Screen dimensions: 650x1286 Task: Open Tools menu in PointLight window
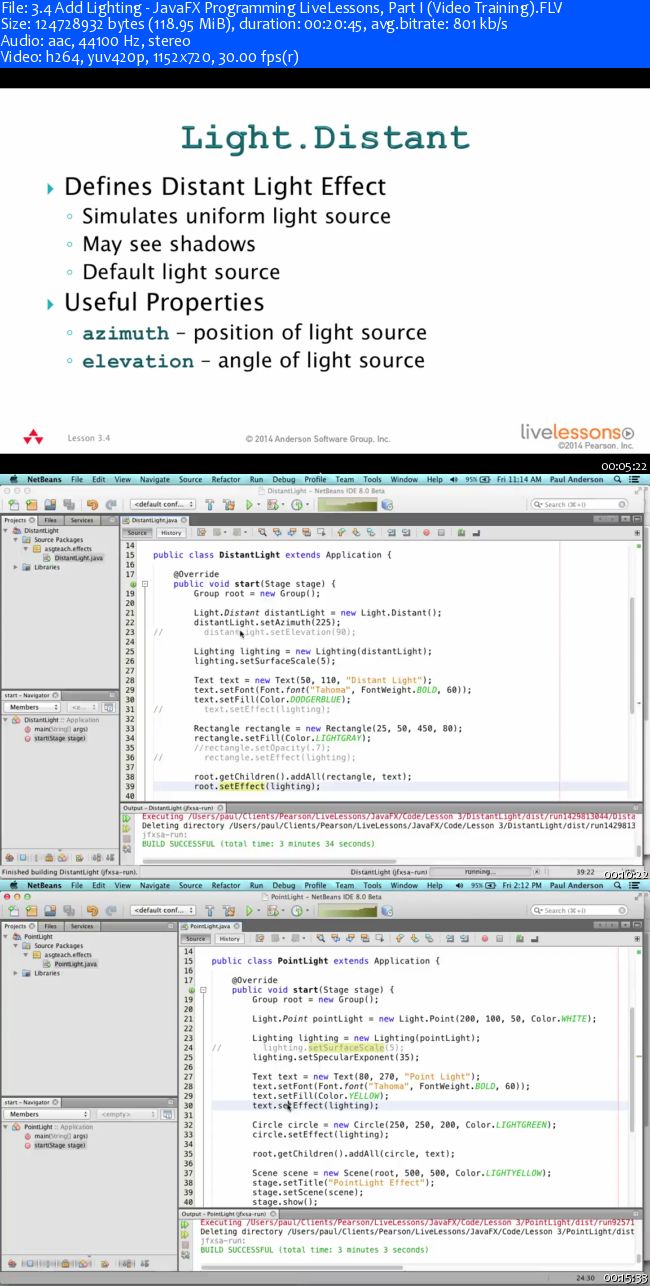point(372,885)
